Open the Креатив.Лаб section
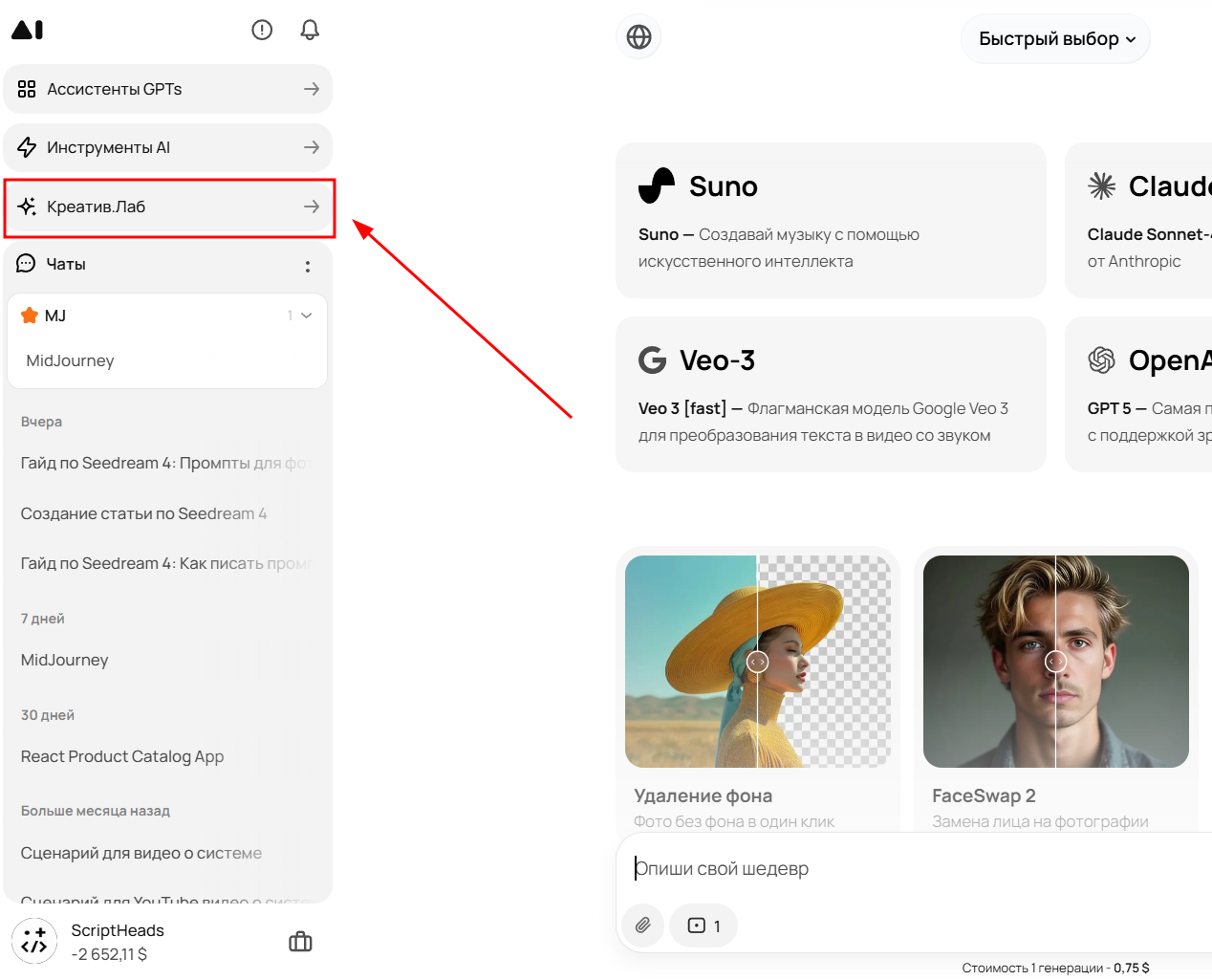The width and height of the screenshot is (1212, 980). coord(168,207)
